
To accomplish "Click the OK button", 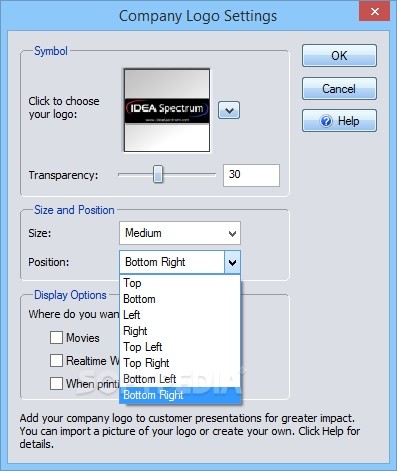I will (x=339, y=56).
